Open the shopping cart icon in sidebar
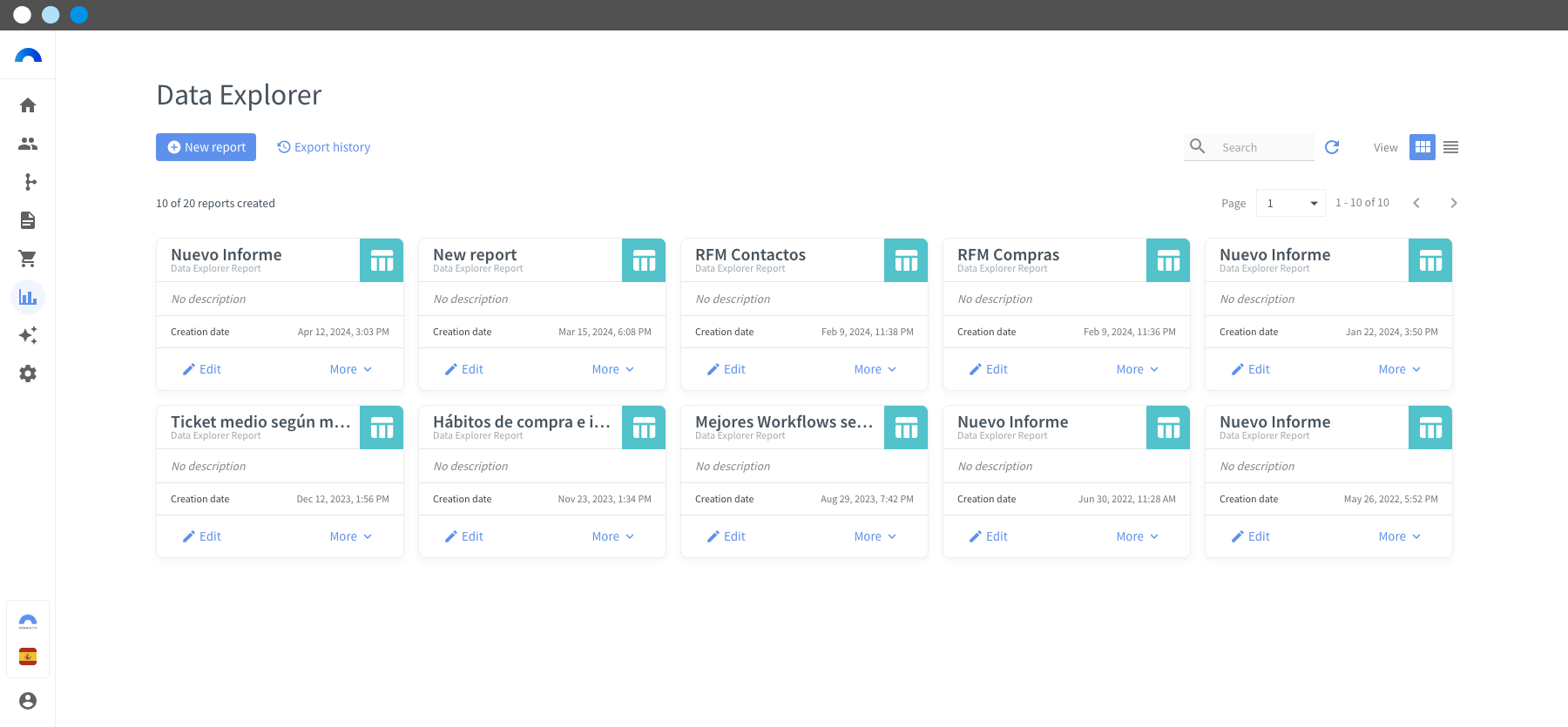 28,259
